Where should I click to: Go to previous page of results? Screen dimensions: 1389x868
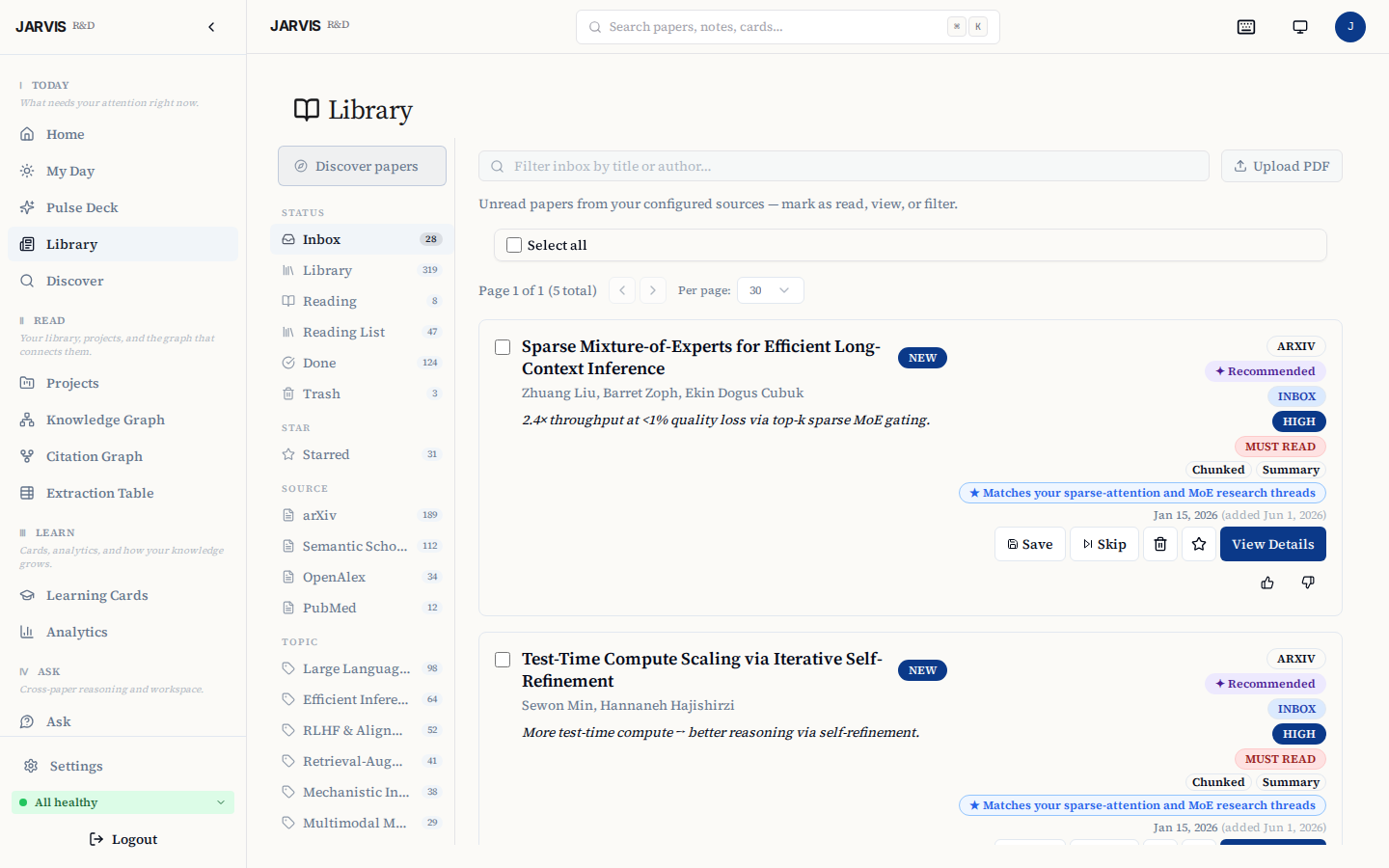[622, 290]
